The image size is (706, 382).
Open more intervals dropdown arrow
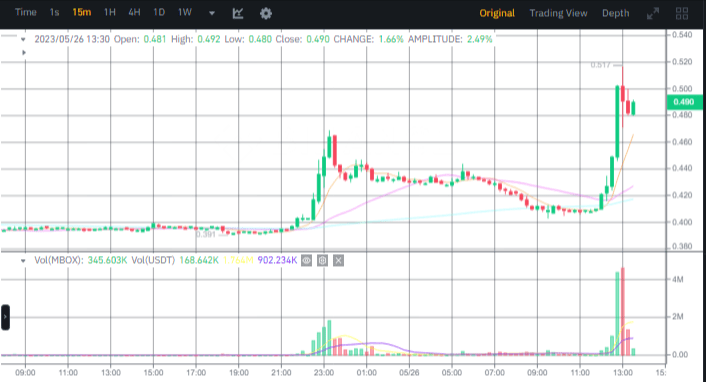(x=212, y=14)
